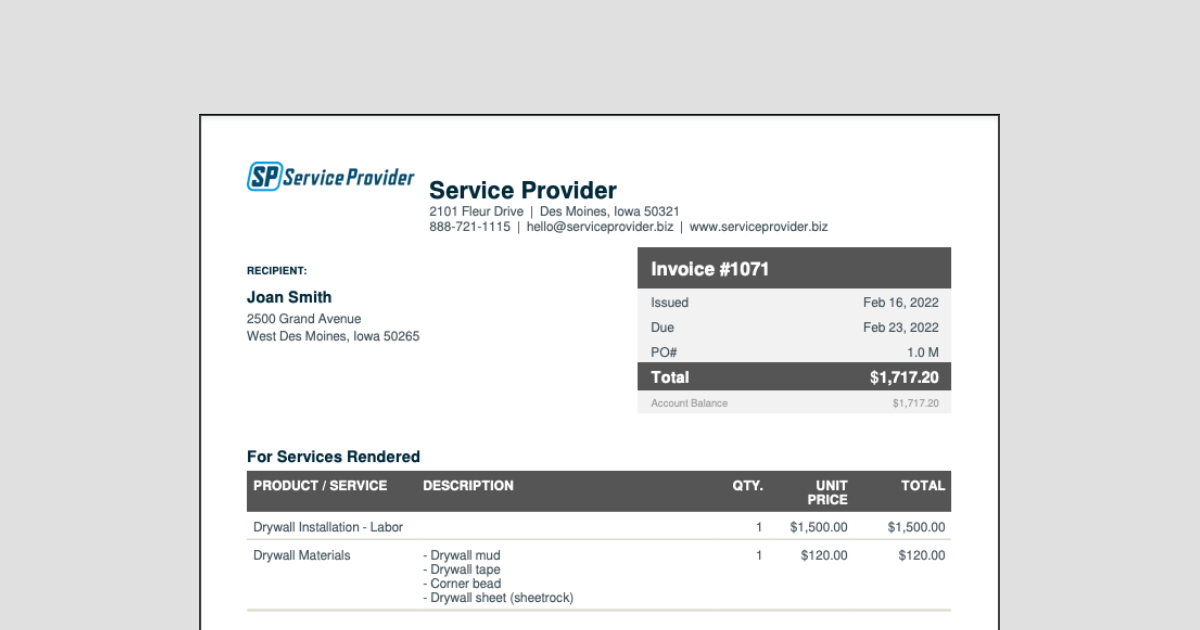Click the '- Drywall mud' description line
The image size is (1200, 630).
point(462,556)
